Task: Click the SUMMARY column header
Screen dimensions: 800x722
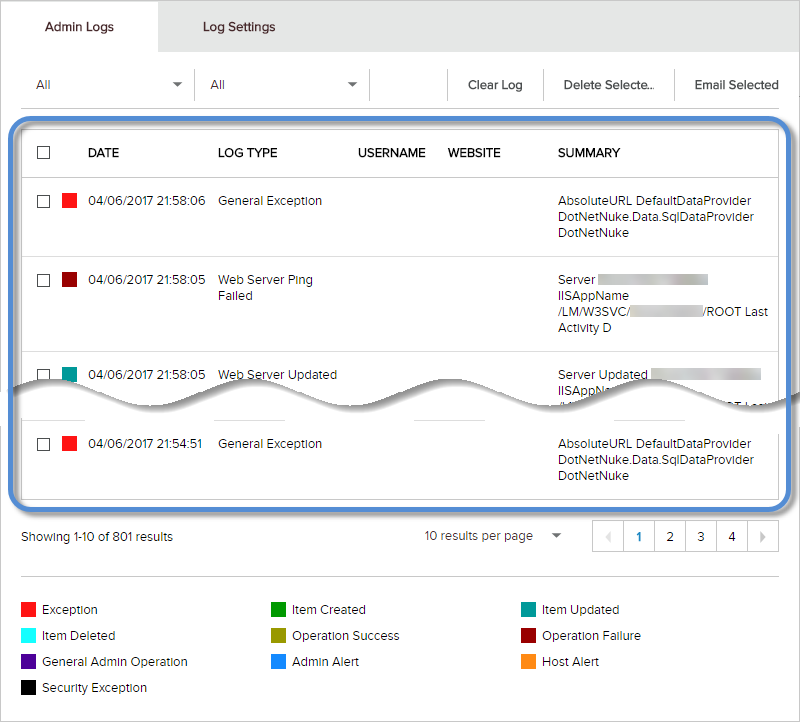Action: pos(589,153)
